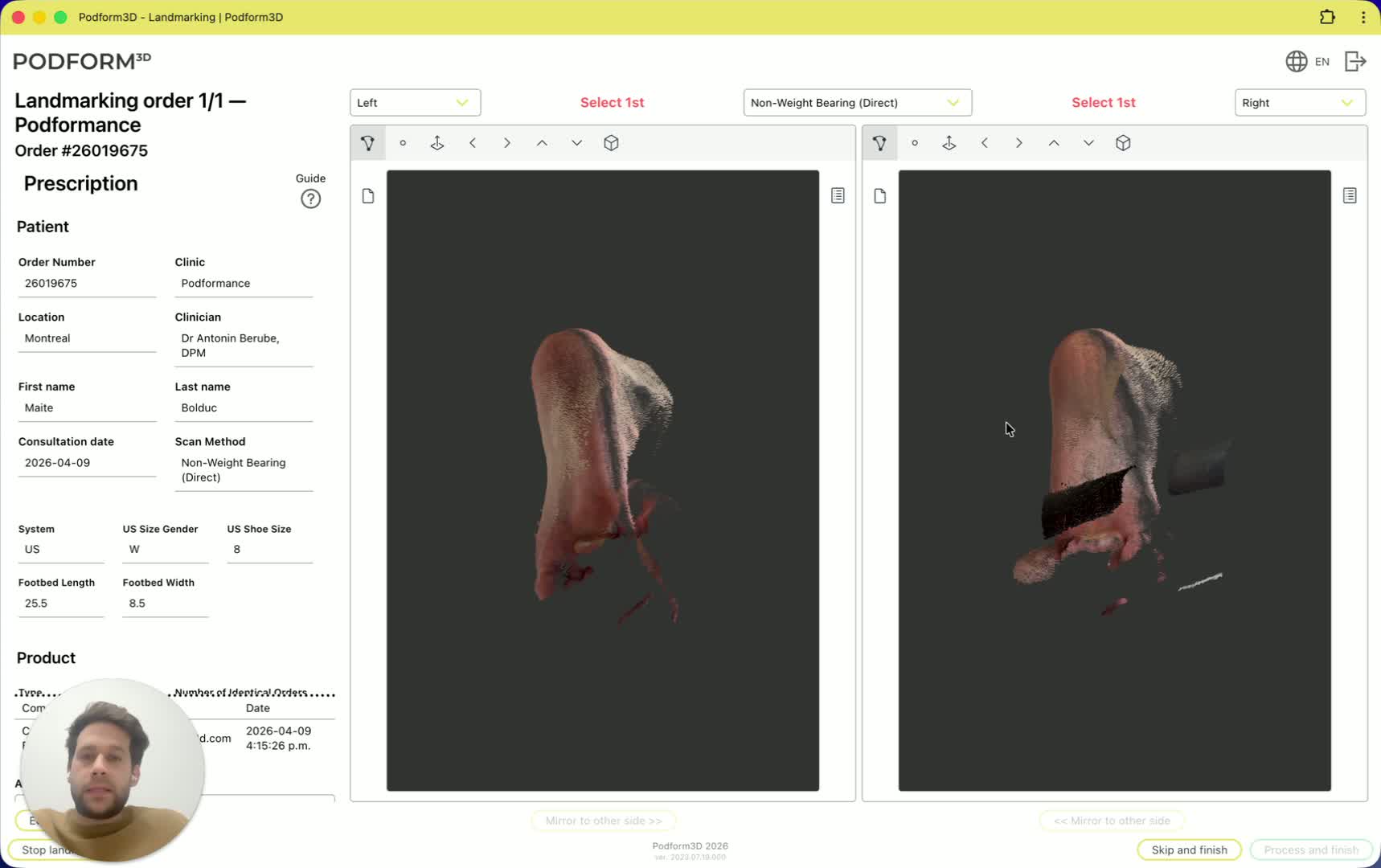Open browser three-dot menu

pos(1363,17)
